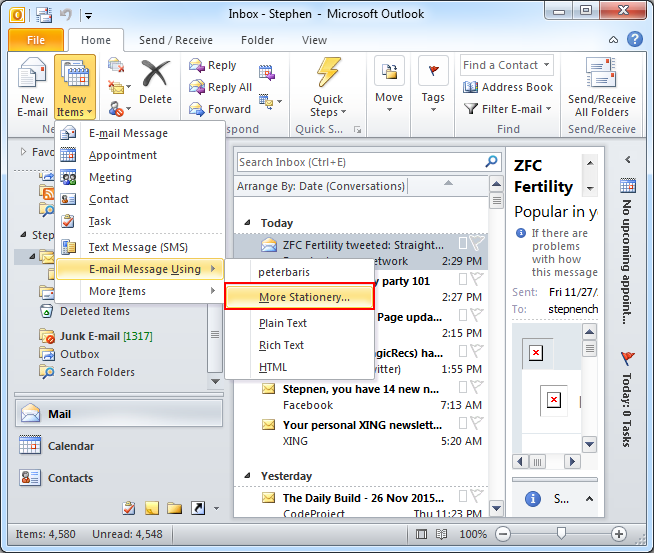Click the search magnifier icon

point(492,161)
